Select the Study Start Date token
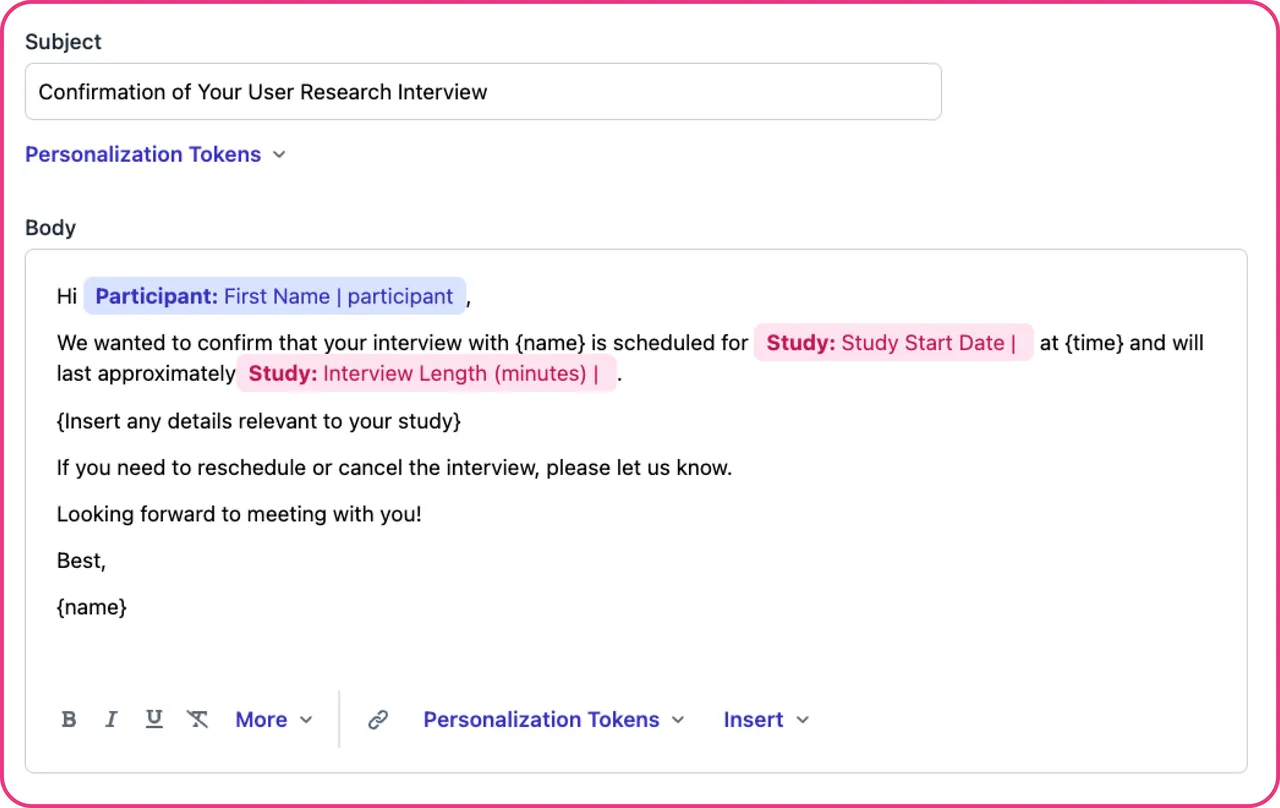Viewport: 1280px width, 808px height. click(893, 343)
